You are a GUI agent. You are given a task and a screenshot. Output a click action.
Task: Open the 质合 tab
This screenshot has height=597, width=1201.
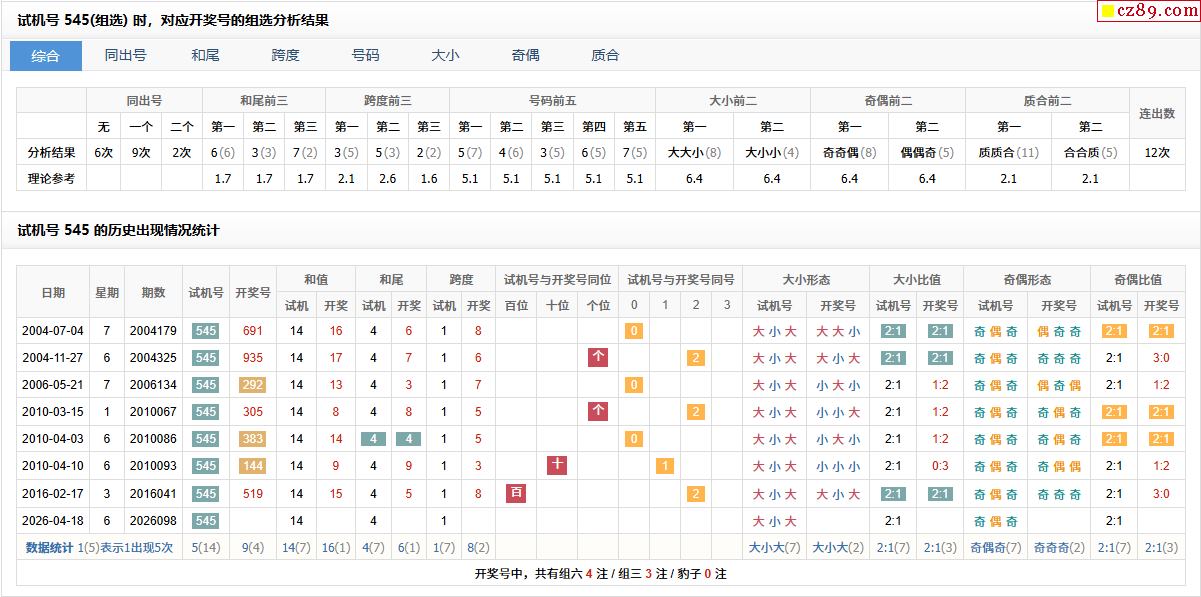click(x=605, y=56)
